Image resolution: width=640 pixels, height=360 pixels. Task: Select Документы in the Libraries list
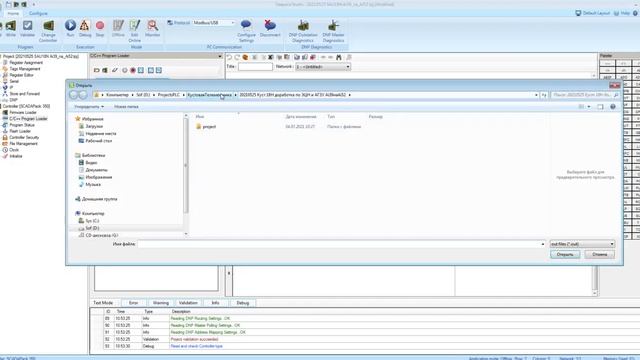point(96,170)
